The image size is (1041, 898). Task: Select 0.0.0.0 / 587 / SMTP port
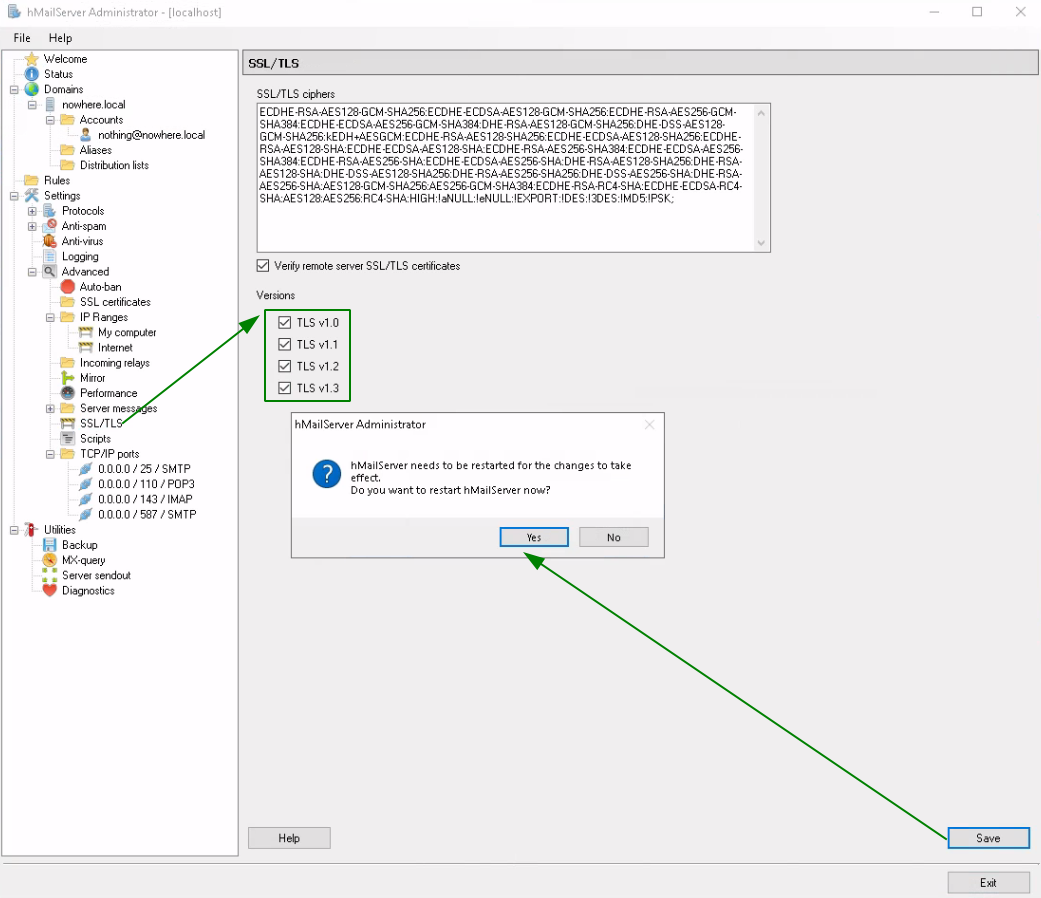click(147, 515)
